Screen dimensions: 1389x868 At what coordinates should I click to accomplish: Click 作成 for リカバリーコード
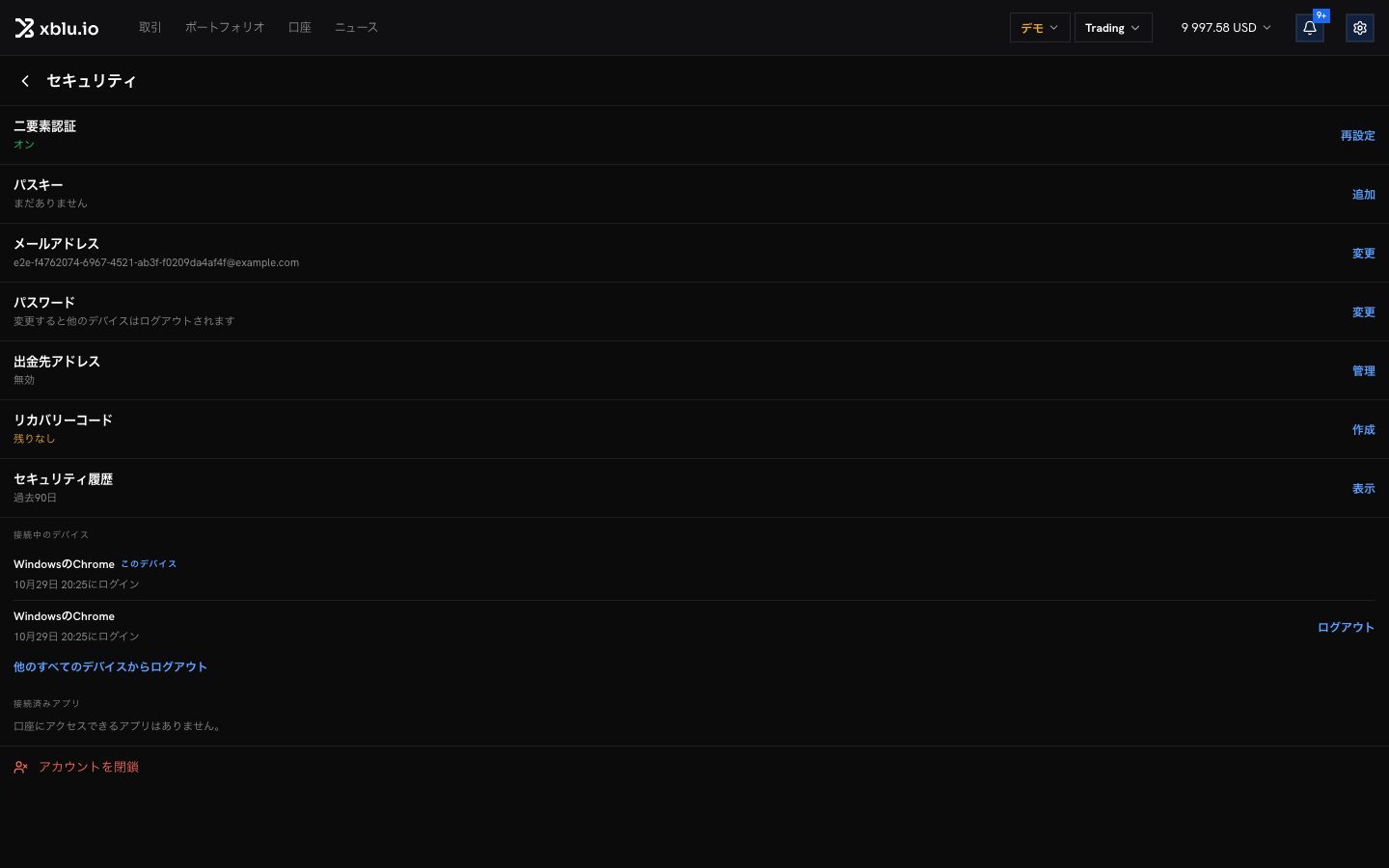1363,430
